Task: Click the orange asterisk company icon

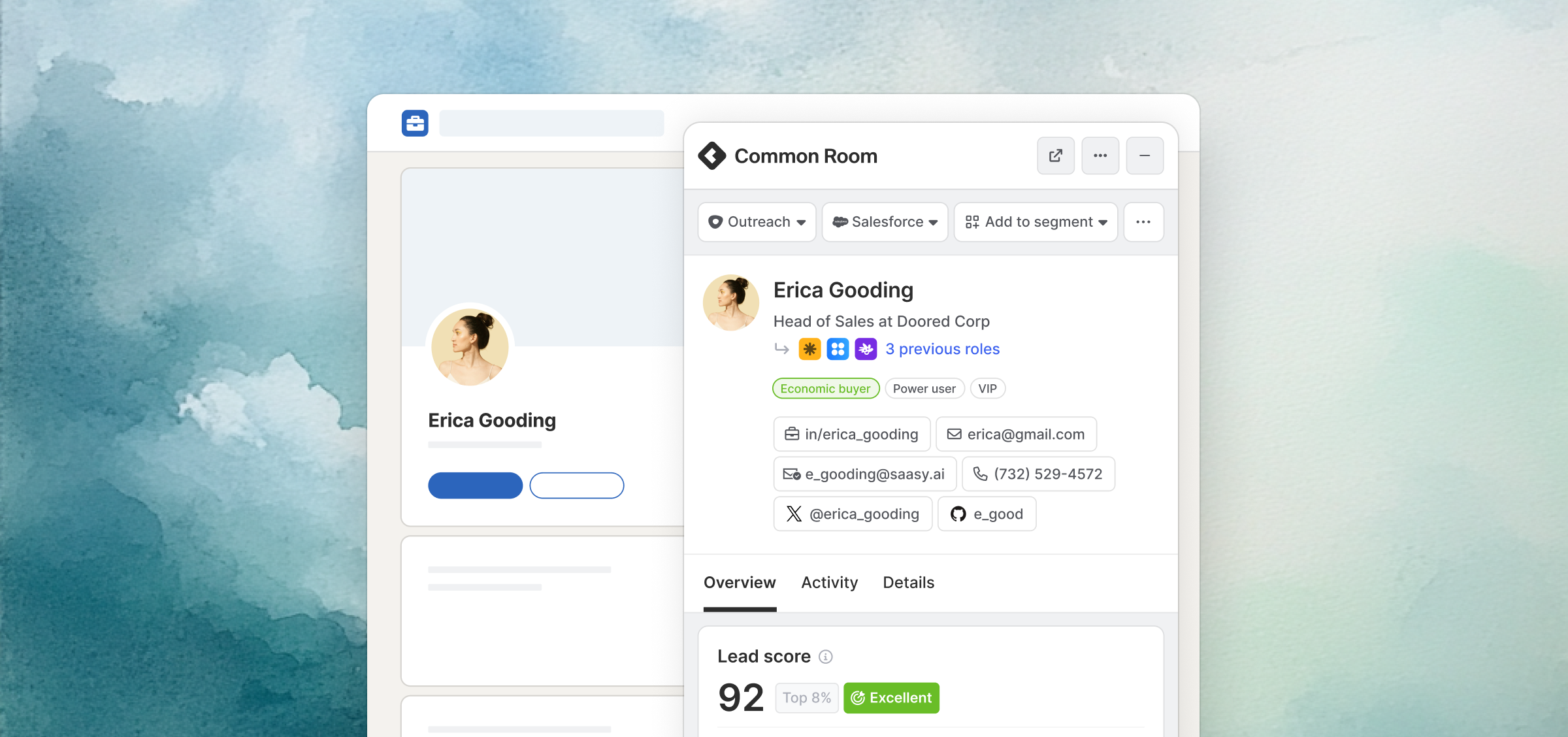Action: 809,349
